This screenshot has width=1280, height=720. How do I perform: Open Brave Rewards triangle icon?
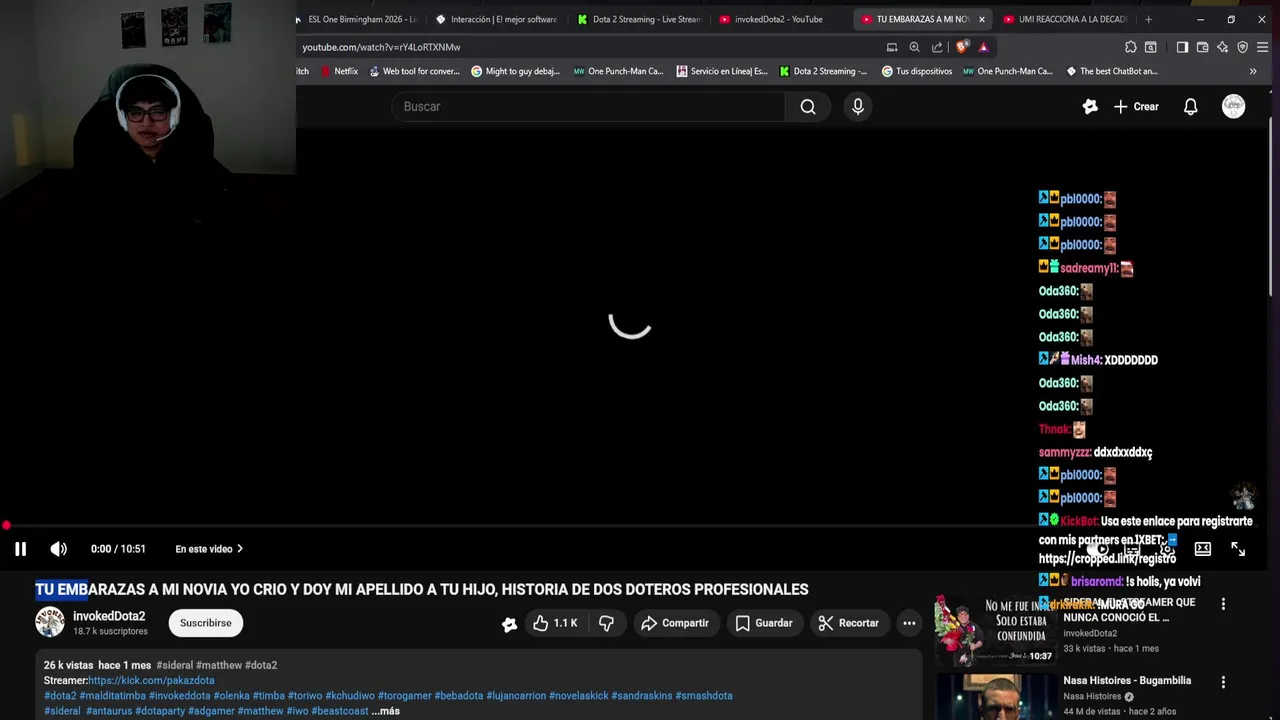[x=984, y=47]
